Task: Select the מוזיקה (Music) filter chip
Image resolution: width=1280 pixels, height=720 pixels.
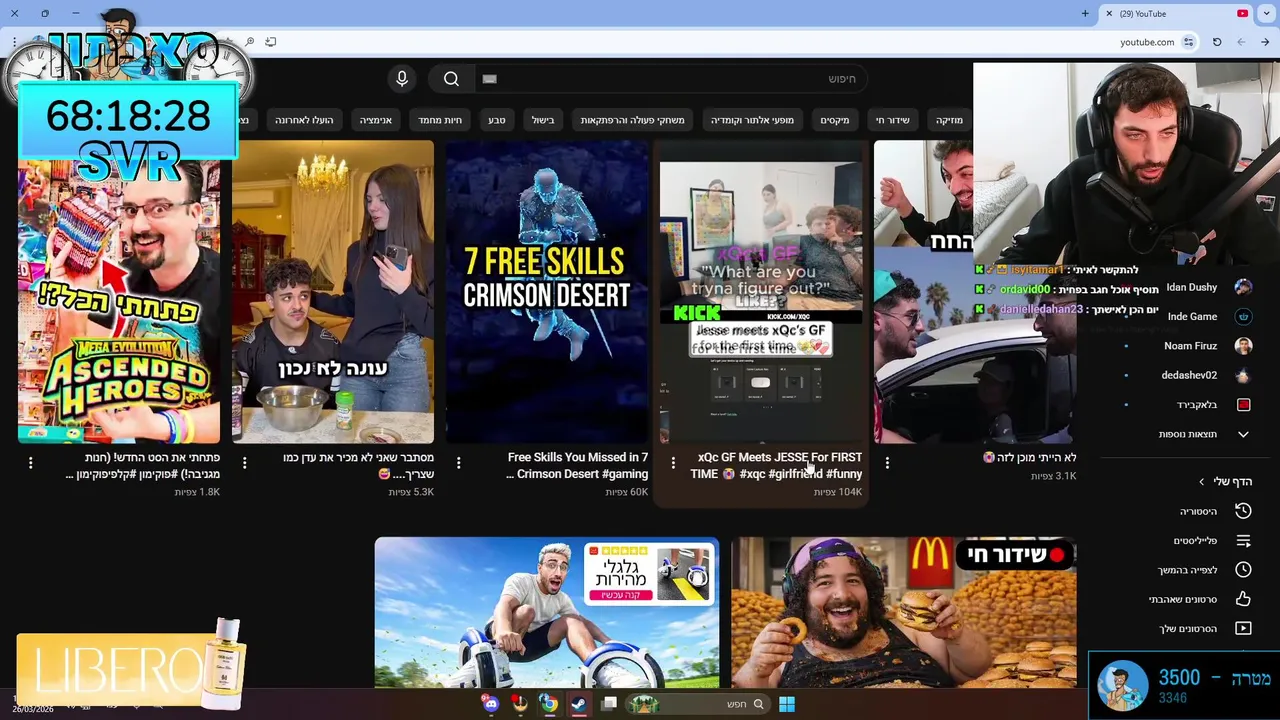Action: click(949, 120)
